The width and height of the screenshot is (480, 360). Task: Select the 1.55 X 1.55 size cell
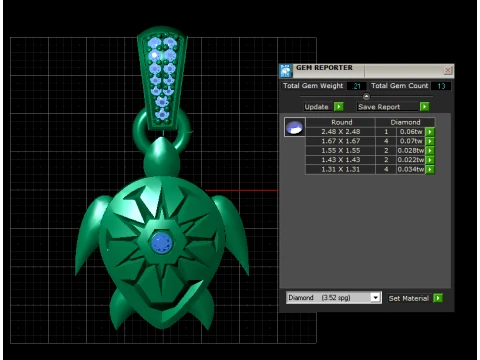click(x=340, y=150)
